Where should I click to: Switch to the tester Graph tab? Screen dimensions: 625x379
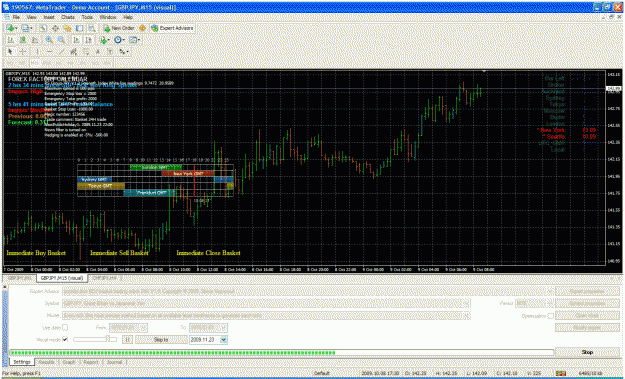(69, 362)
